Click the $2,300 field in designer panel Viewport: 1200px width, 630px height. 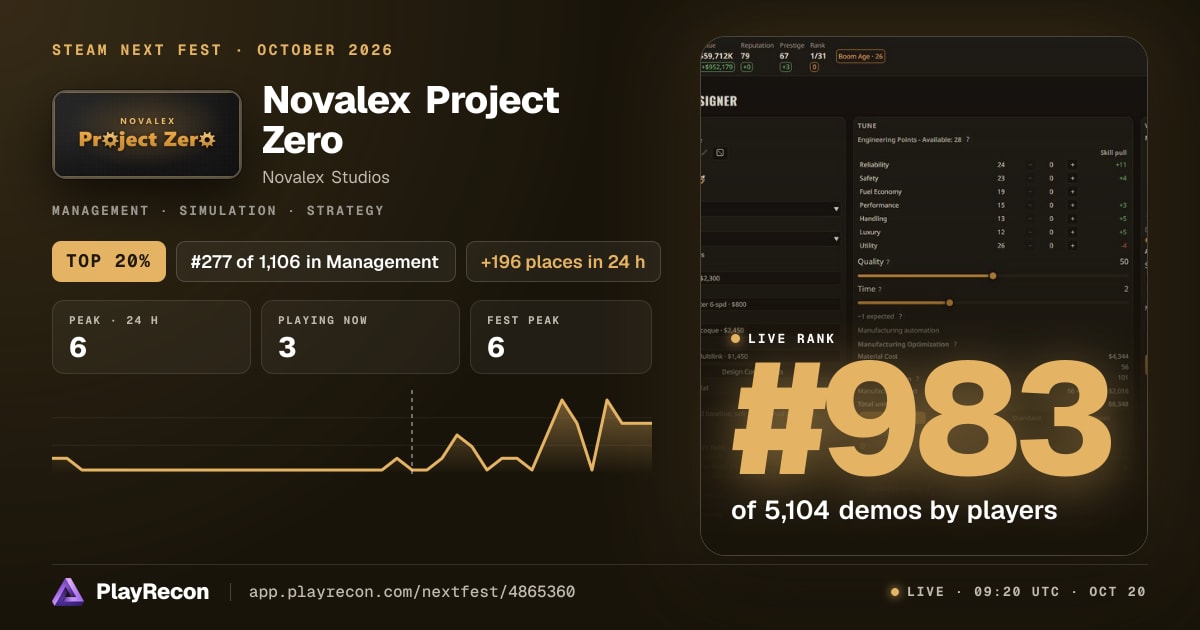pos(770,278)
